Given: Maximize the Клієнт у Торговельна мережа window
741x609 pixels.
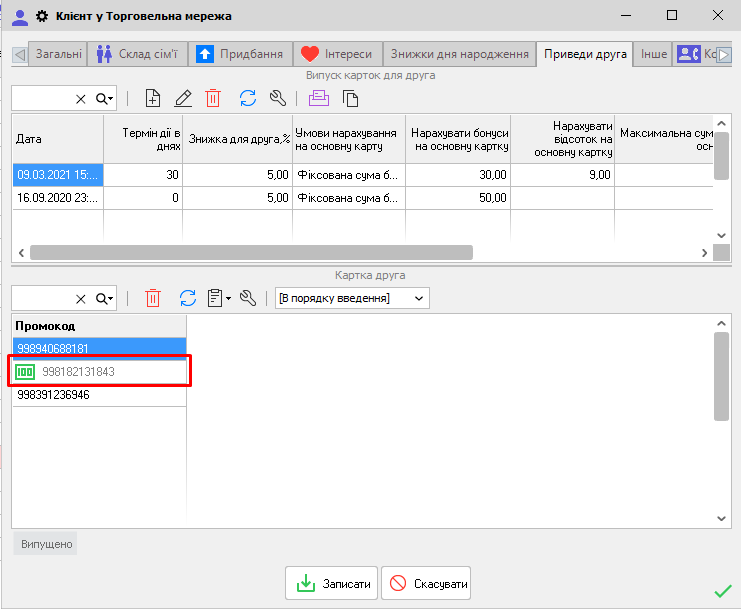Looking at the screenshot, I should tap(672, 16).
